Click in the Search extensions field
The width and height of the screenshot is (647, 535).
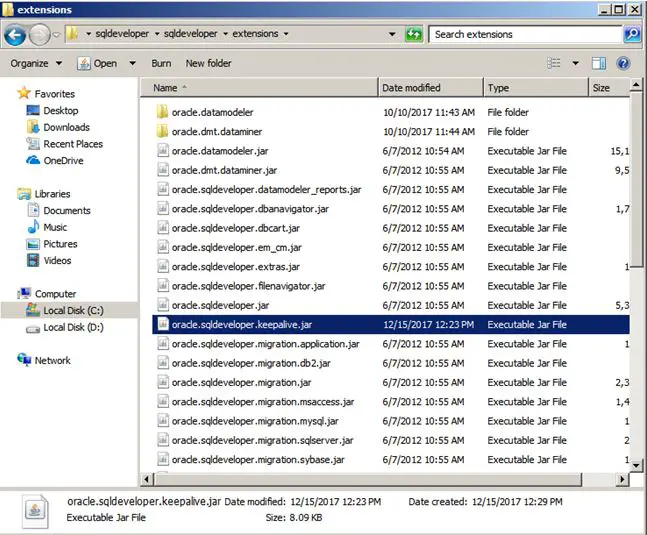point(526,34)
